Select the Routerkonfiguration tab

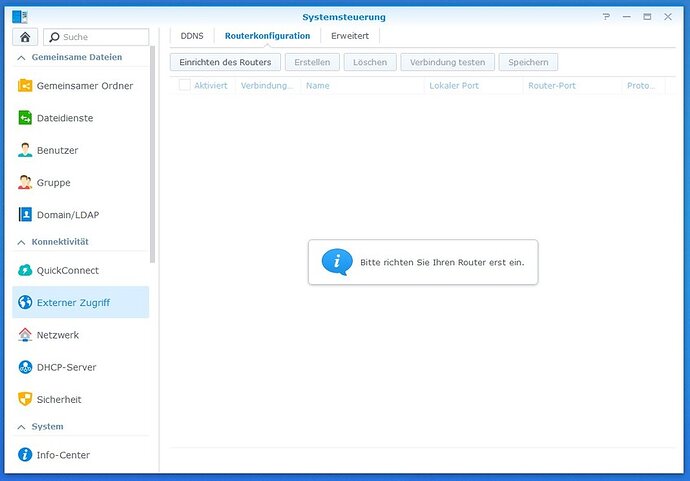tap(267, 36)
